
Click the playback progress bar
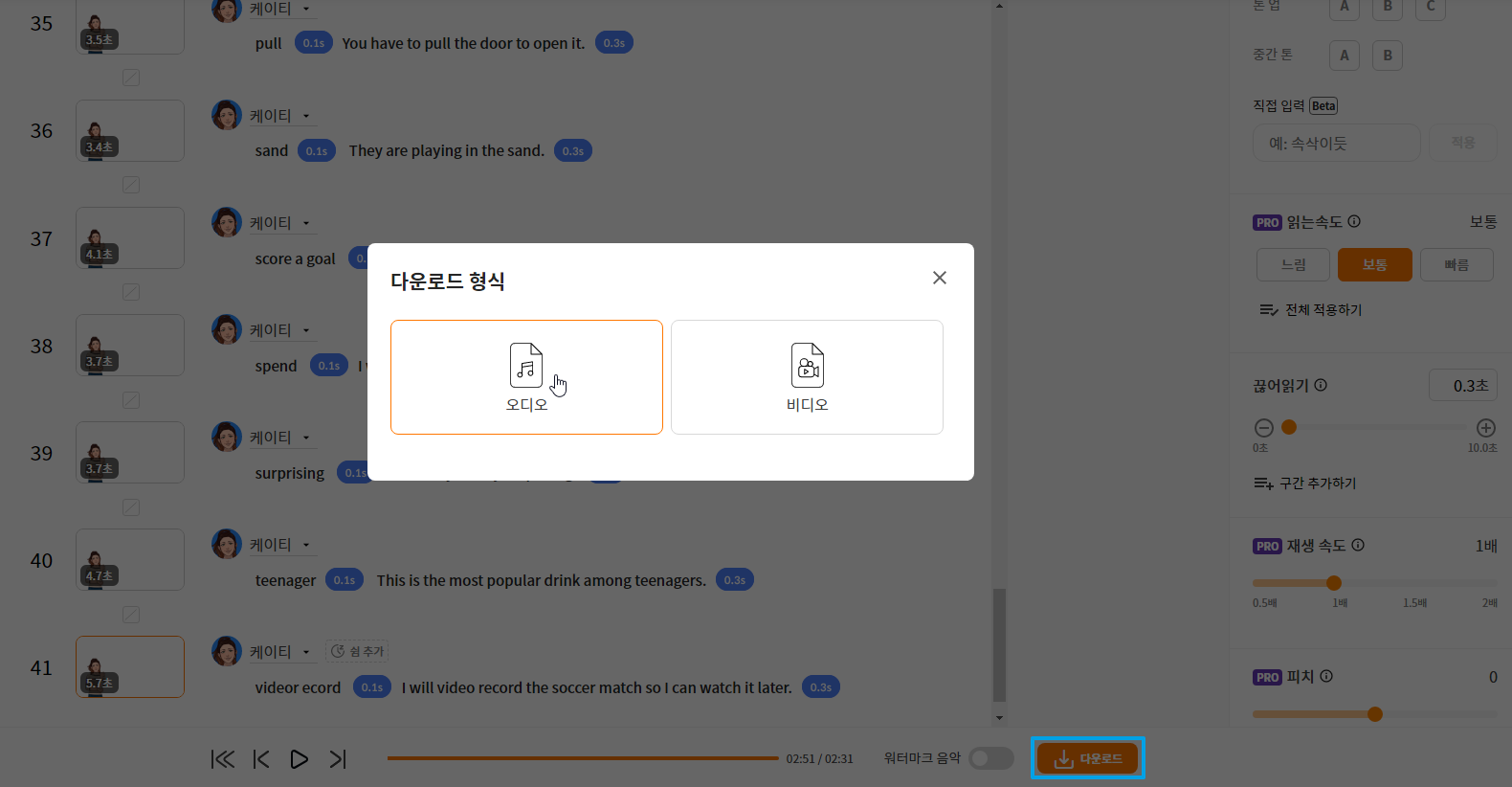pos(583,758)
